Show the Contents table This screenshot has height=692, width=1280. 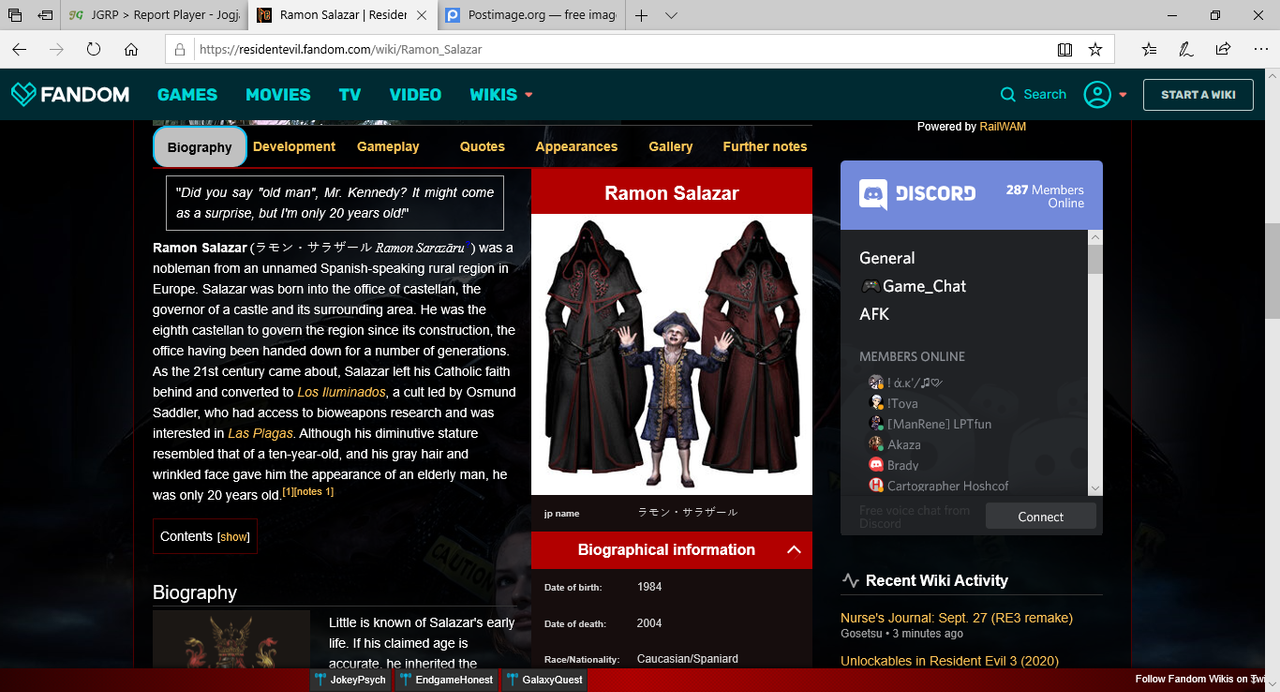pos(234,537)
